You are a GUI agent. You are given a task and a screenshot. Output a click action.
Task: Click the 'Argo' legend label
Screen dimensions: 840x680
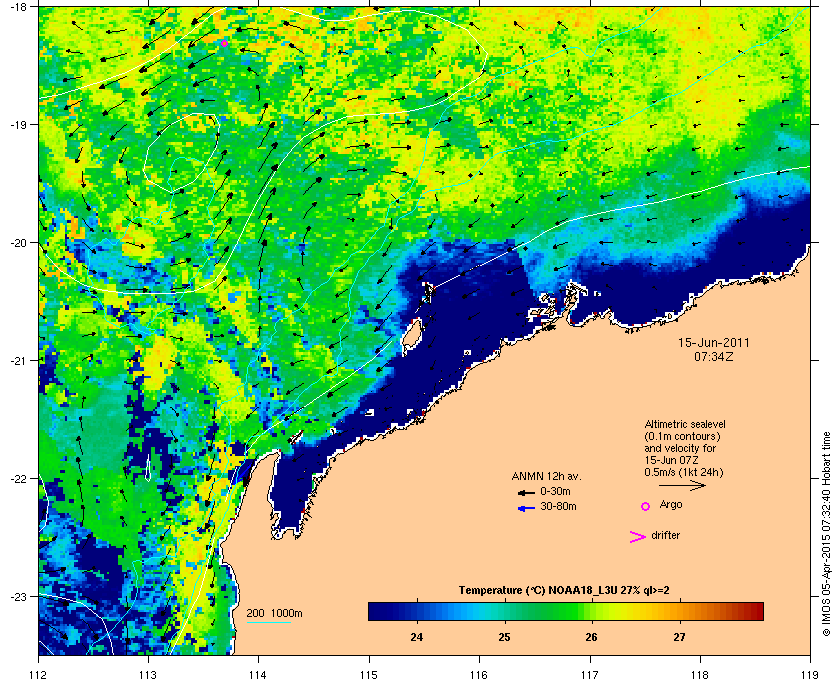(x=671, y=505)
